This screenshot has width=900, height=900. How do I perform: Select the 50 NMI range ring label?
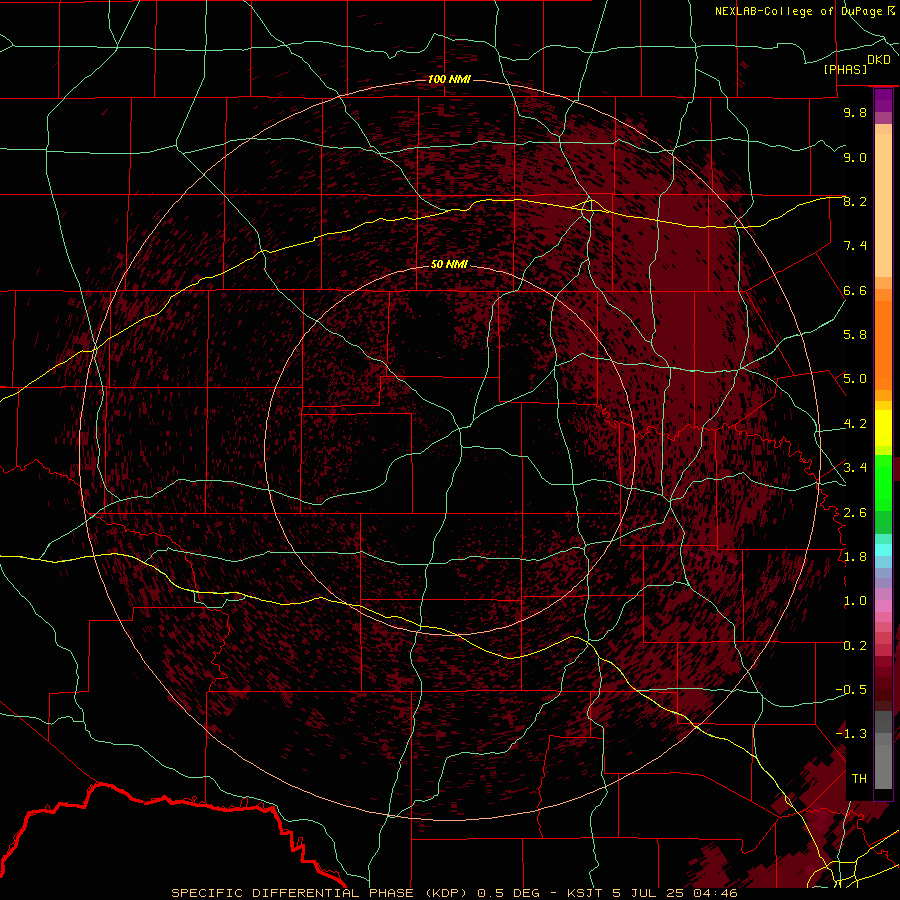pos(449,264)
